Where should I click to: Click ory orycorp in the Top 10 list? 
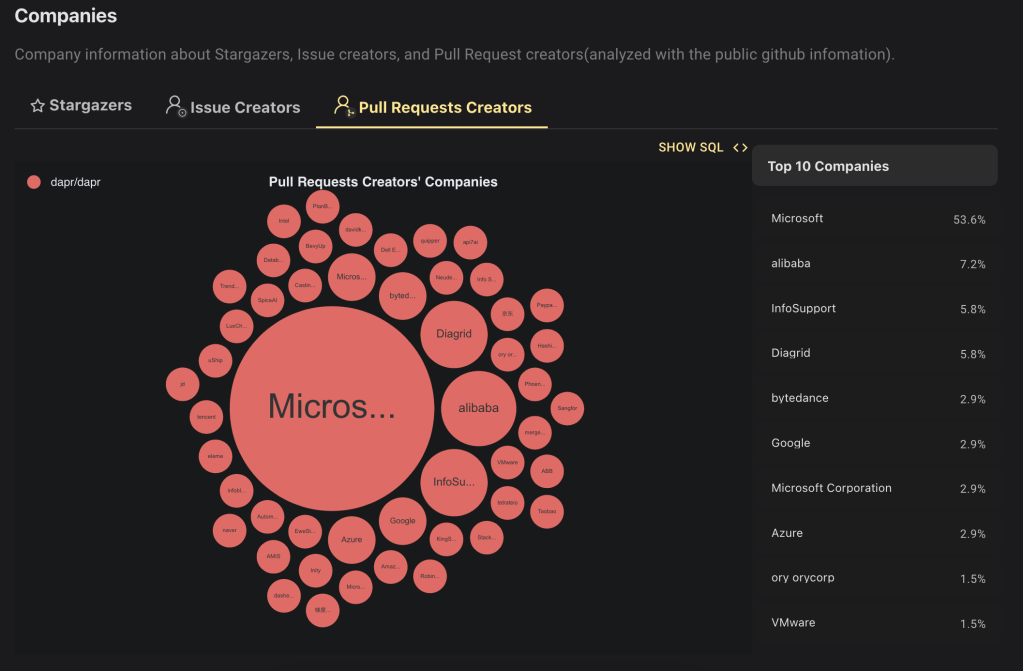coord(802,578)
